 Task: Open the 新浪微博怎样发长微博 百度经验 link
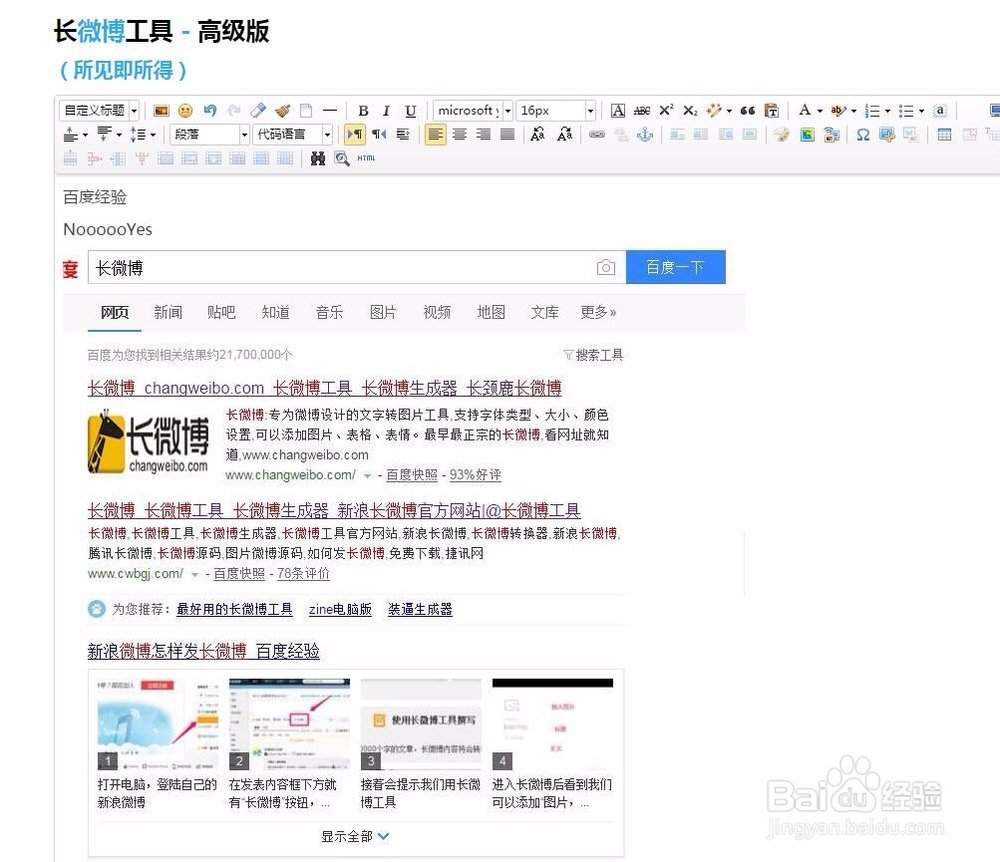[x=203, y=651]
